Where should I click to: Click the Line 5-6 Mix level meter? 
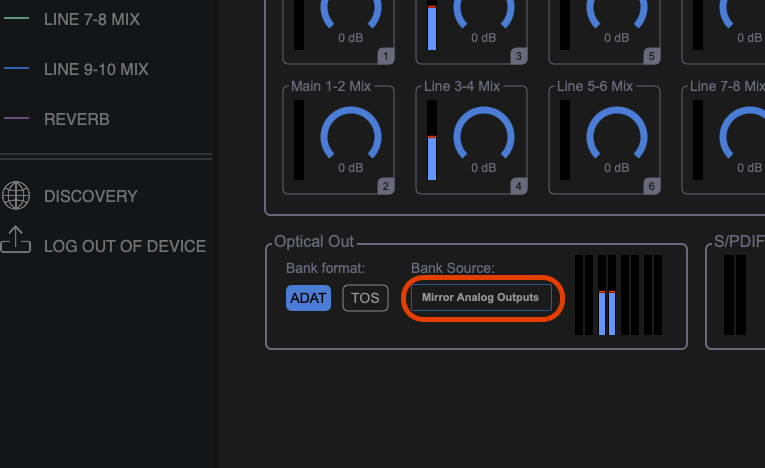(565, 140)
